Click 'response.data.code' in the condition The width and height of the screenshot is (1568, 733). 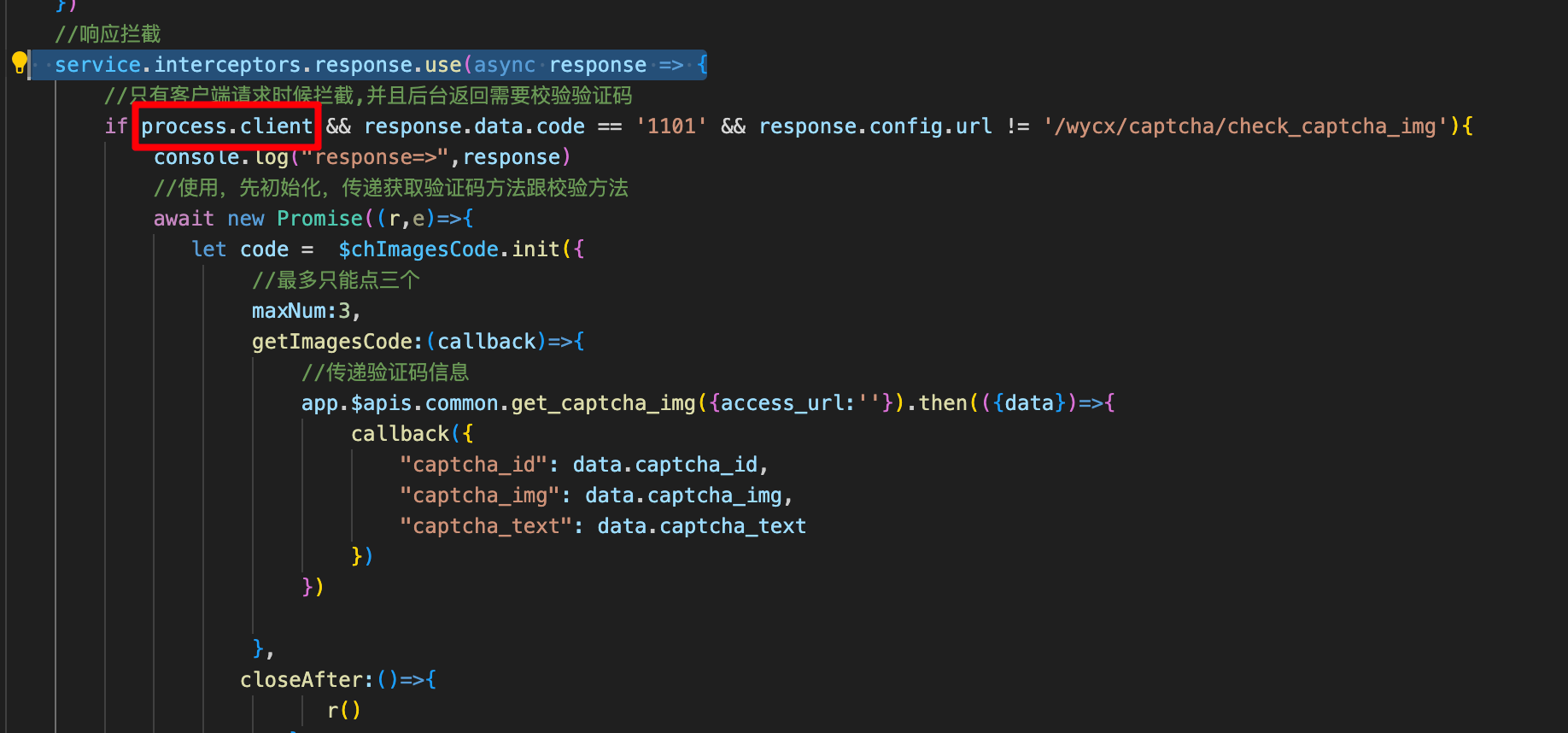point(475,126)
